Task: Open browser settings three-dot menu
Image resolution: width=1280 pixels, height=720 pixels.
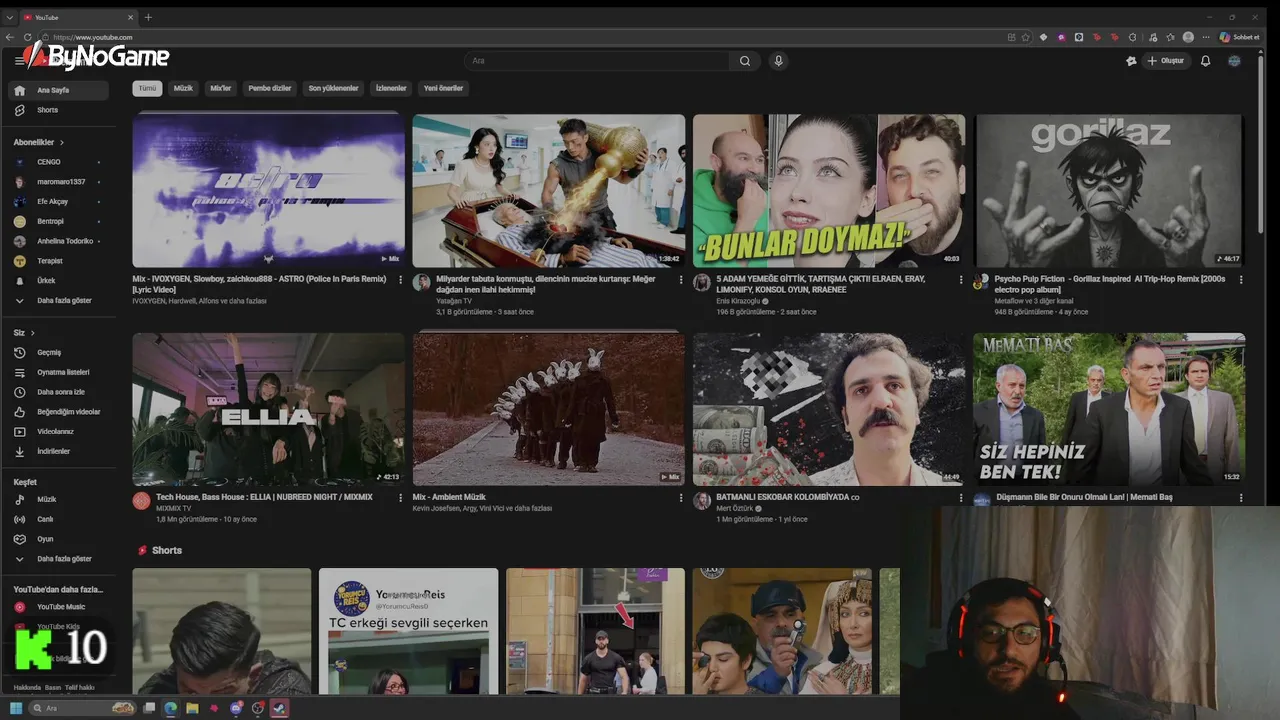Action: point(1205,37)
